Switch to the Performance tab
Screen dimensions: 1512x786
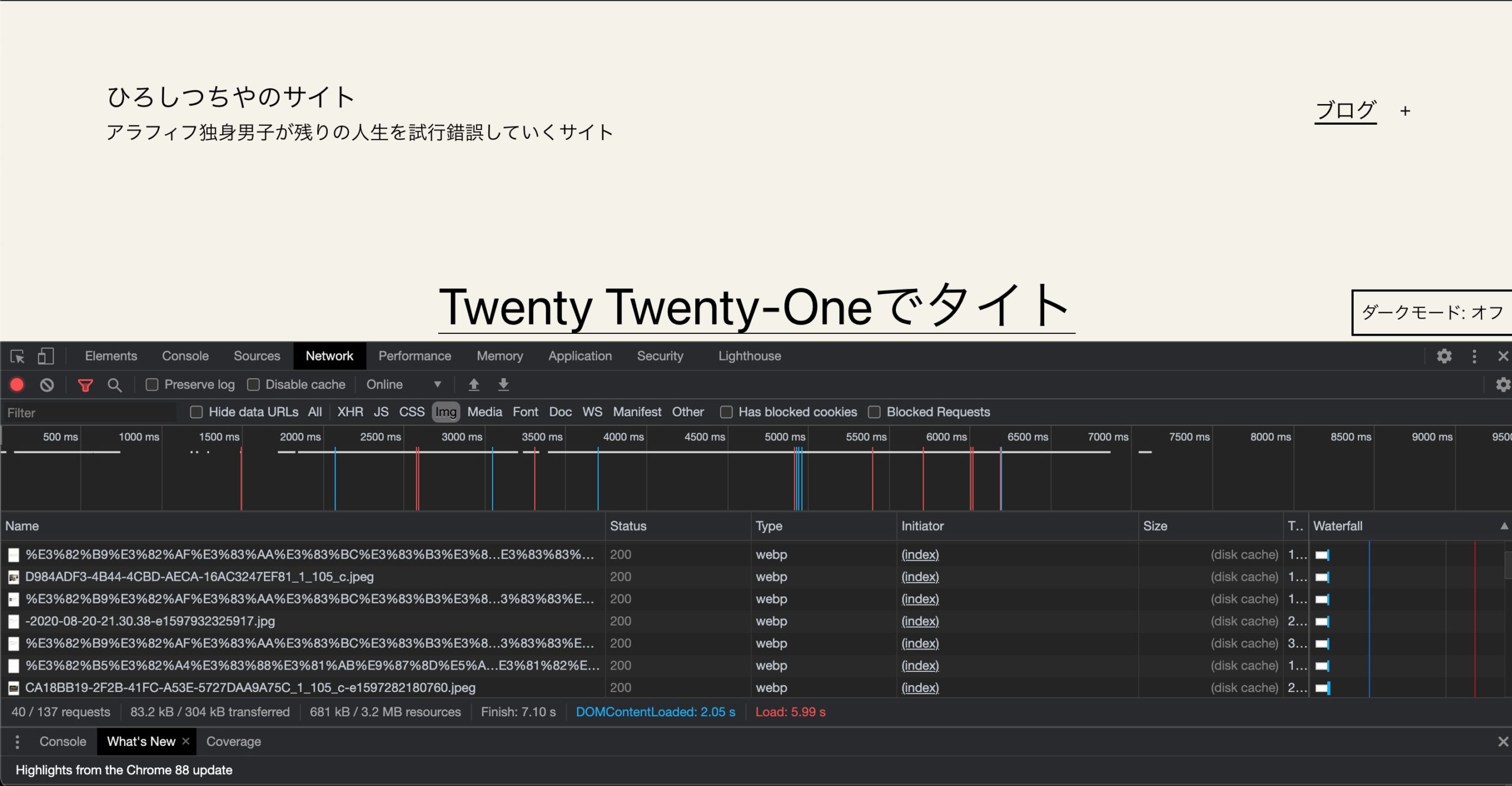click(x=415, y=356)
